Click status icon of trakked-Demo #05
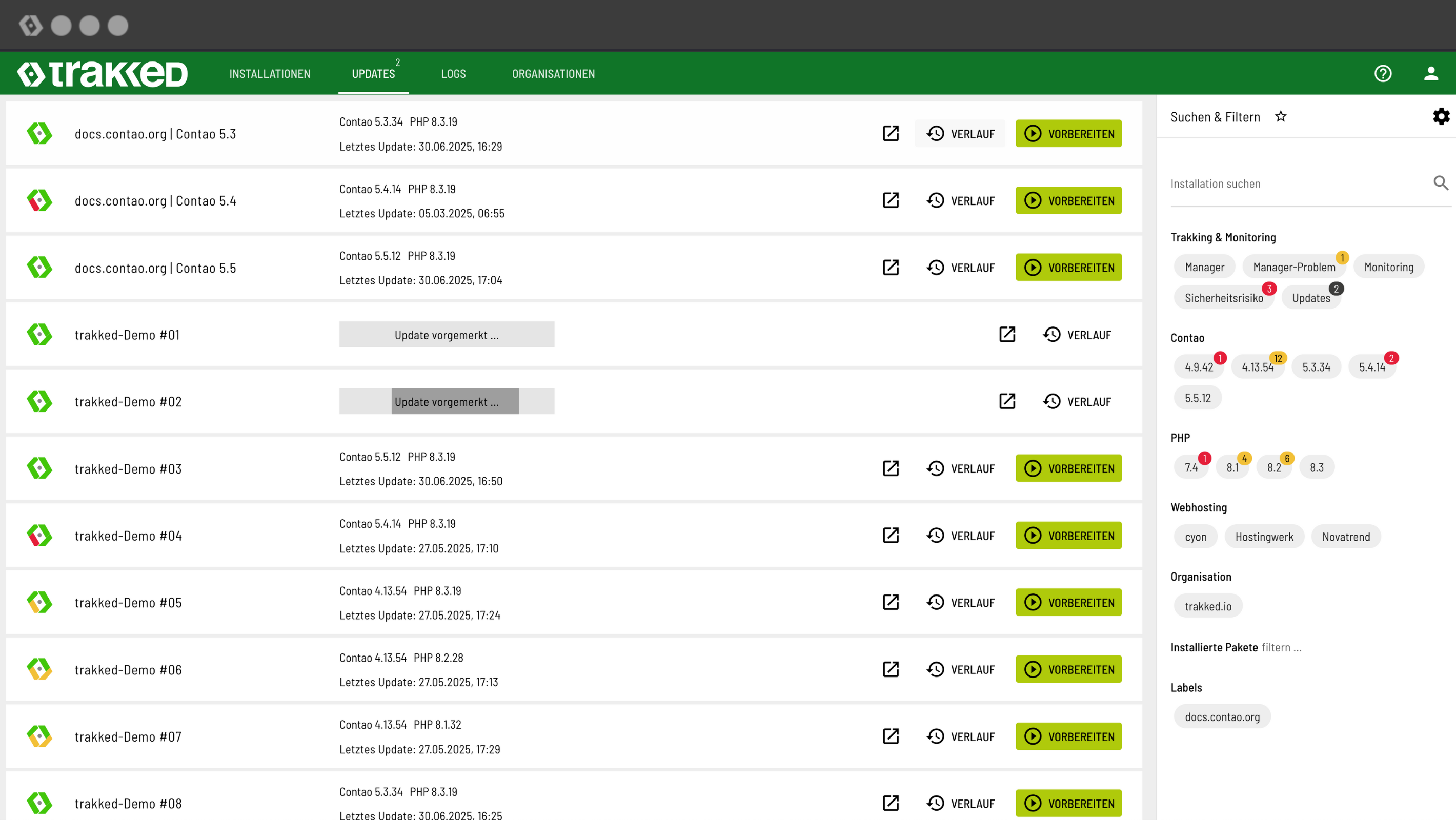This screenshot has height=820, width=1456. (x=39, y=602)
